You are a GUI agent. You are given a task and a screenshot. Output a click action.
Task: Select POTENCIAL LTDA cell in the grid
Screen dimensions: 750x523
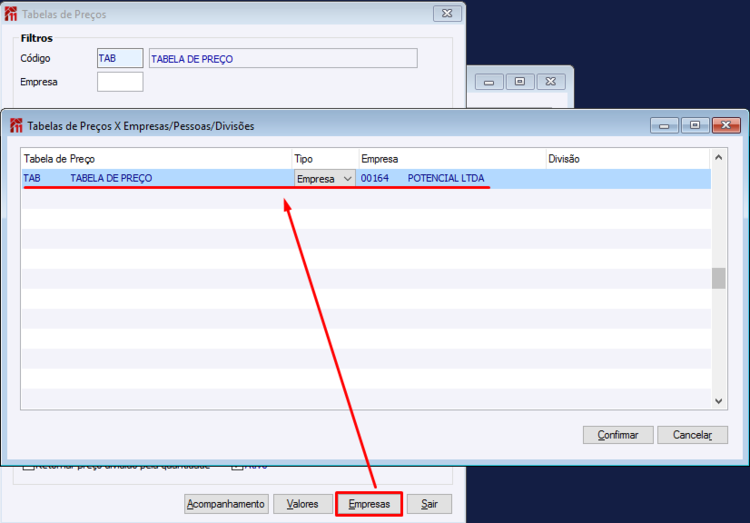tap(446, 178)
